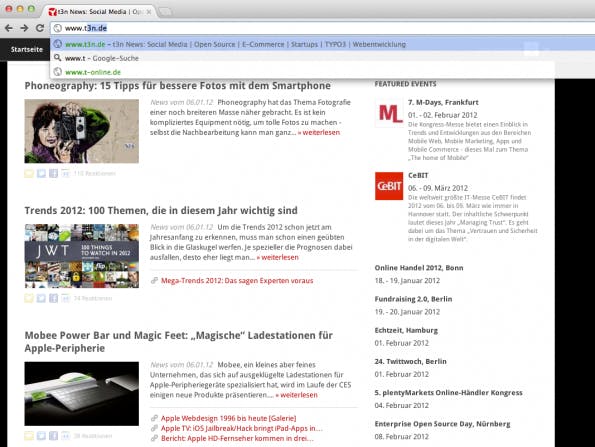Click Twitter share icon under Phoneography article
Image resolution: width=595 pixels, height=447 pixels.
pos(41,173)
